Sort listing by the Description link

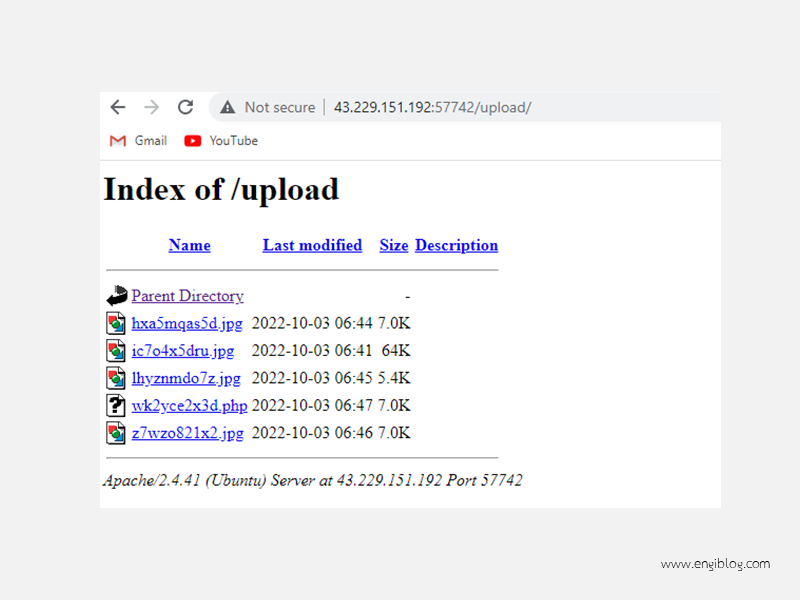[x=457, y=246]
